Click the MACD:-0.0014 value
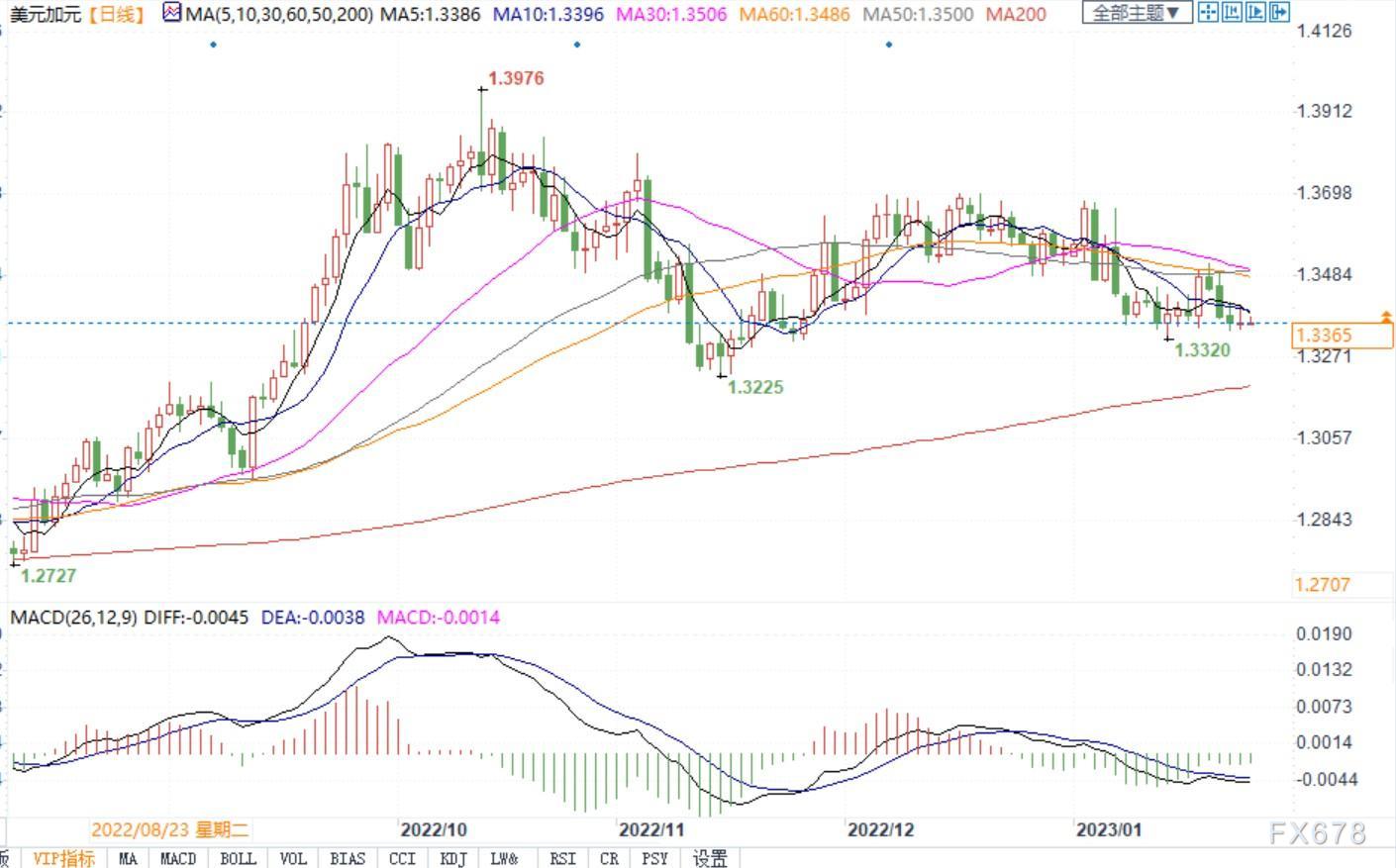Screen dimensions: 1396x868 coord(439,617)
